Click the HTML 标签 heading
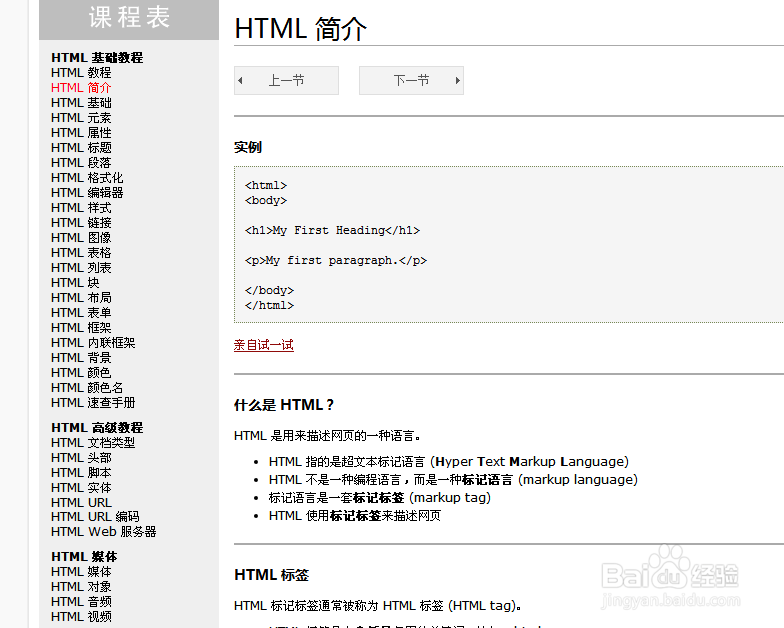Image resolution: width=784 pixels, height=628 pixels. tap(272, 575)
